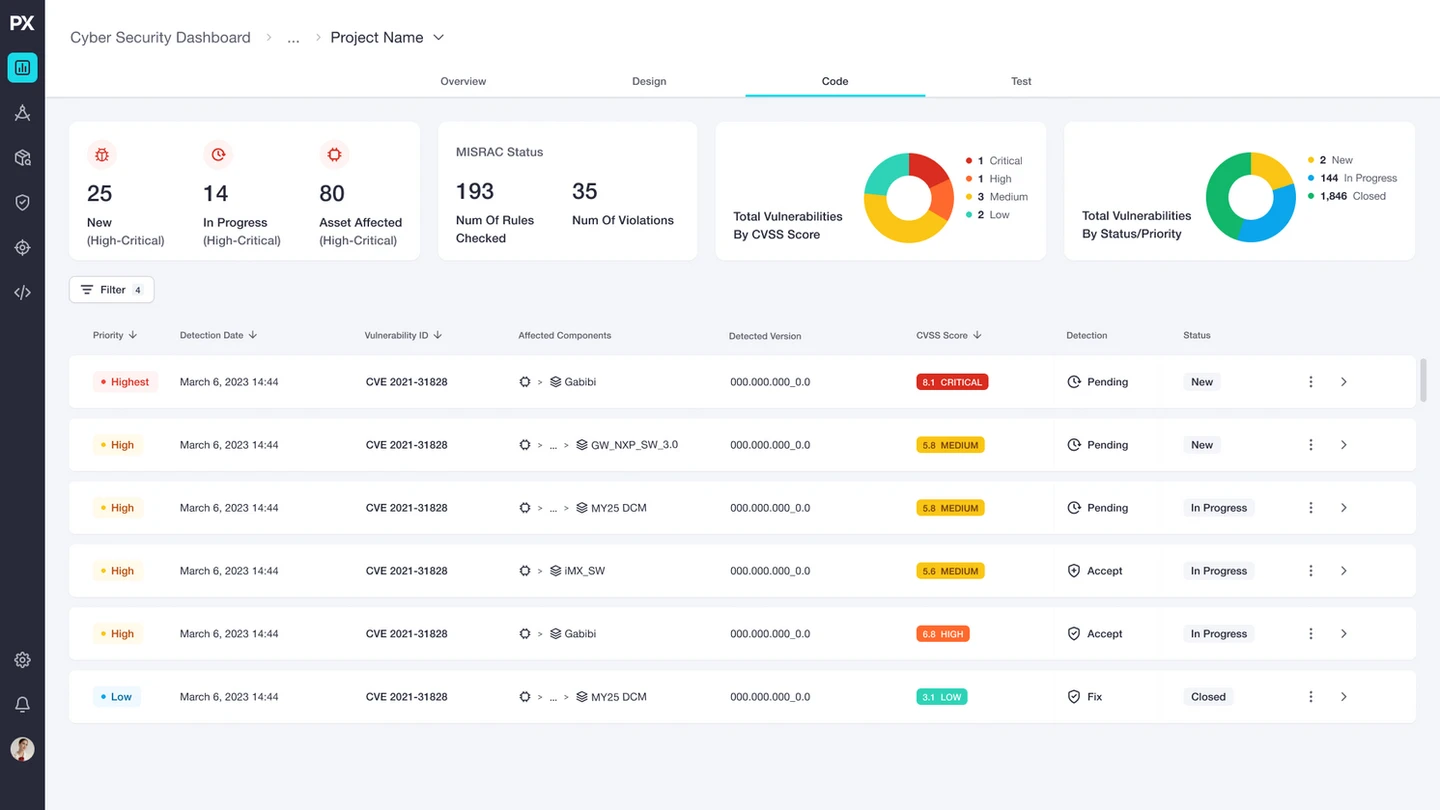Sort the table by Detection Date

click(219, 335)
